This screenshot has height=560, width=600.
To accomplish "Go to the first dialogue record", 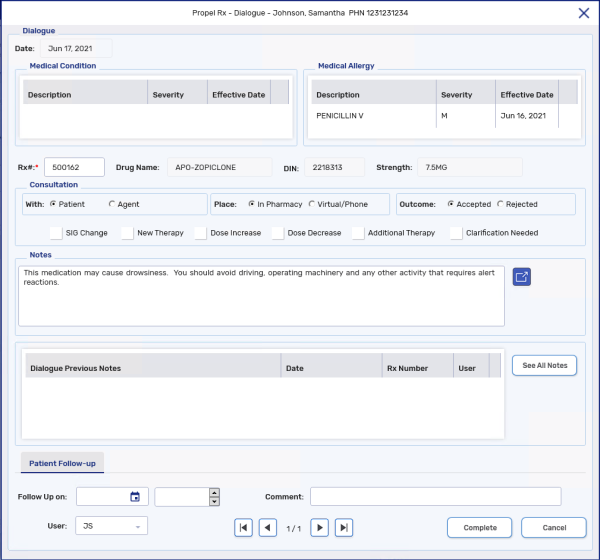I will (243, 527).
